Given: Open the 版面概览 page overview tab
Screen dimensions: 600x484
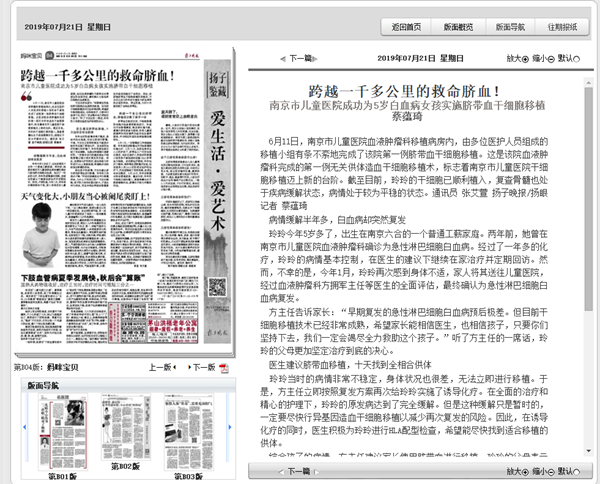Looking at the screenshot, I should pyautogui.click(x=459, y=27).
